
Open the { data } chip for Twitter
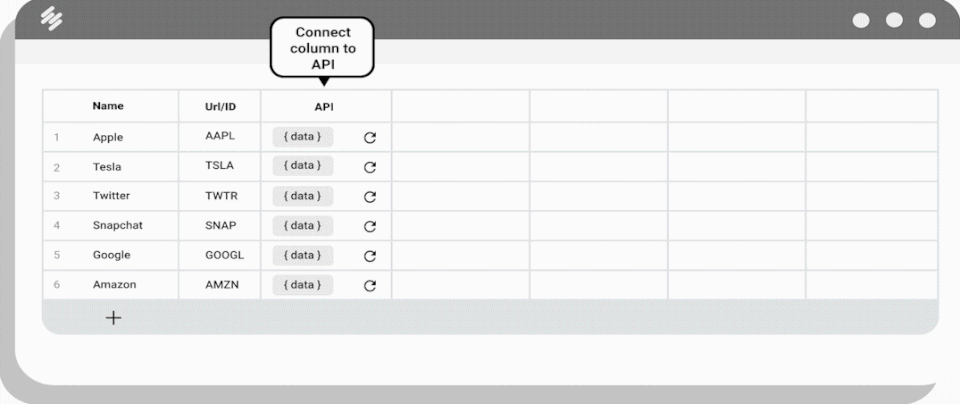click(x=302, y=196)
